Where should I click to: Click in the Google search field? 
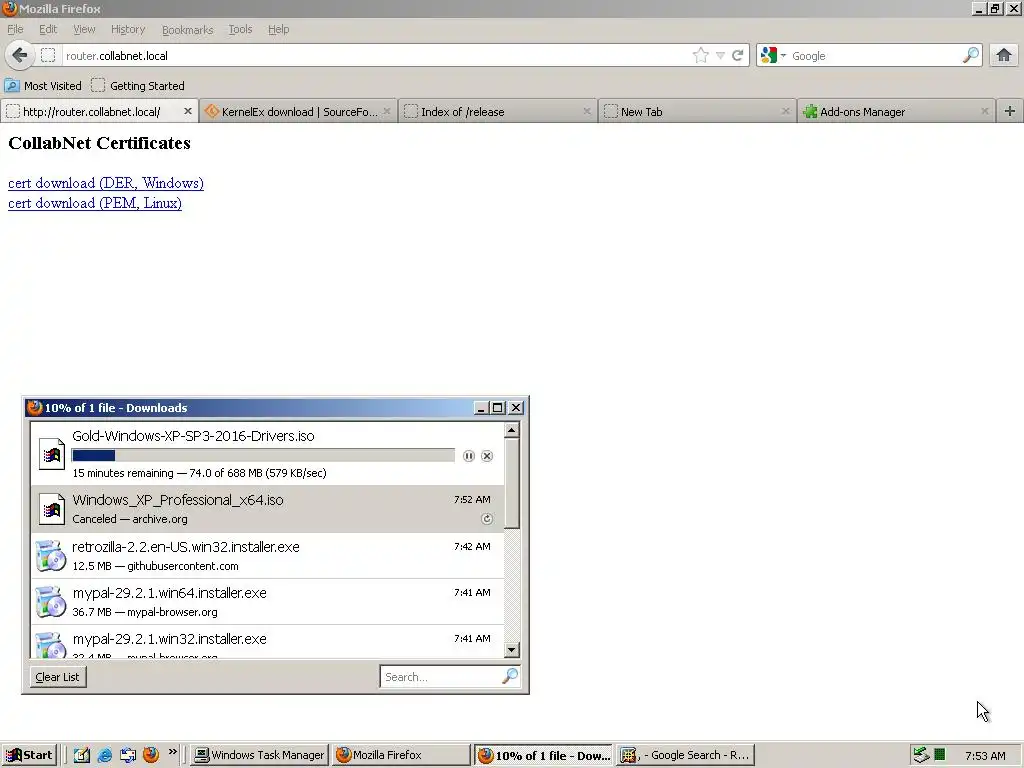(x=875, y=56)
